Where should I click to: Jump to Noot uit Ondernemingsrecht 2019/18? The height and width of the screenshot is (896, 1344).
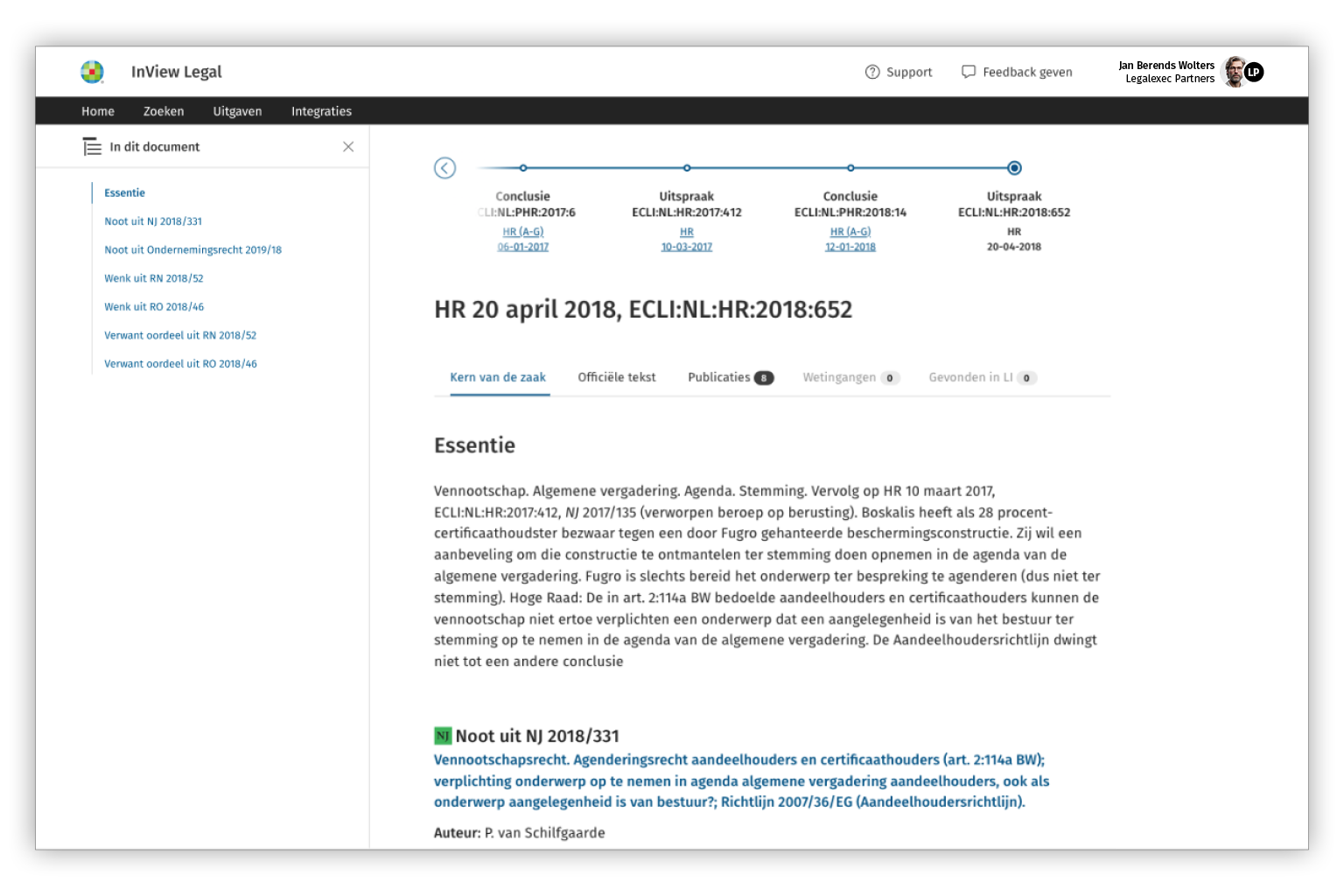click(x=192, y=250)
